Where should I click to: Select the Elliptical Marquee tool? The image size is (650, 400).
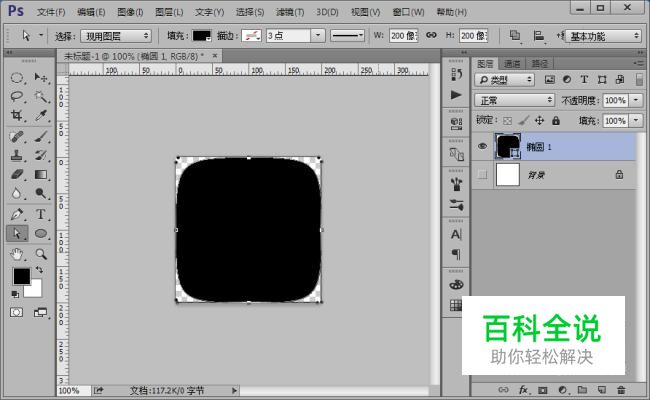click(x=17, y=78)
